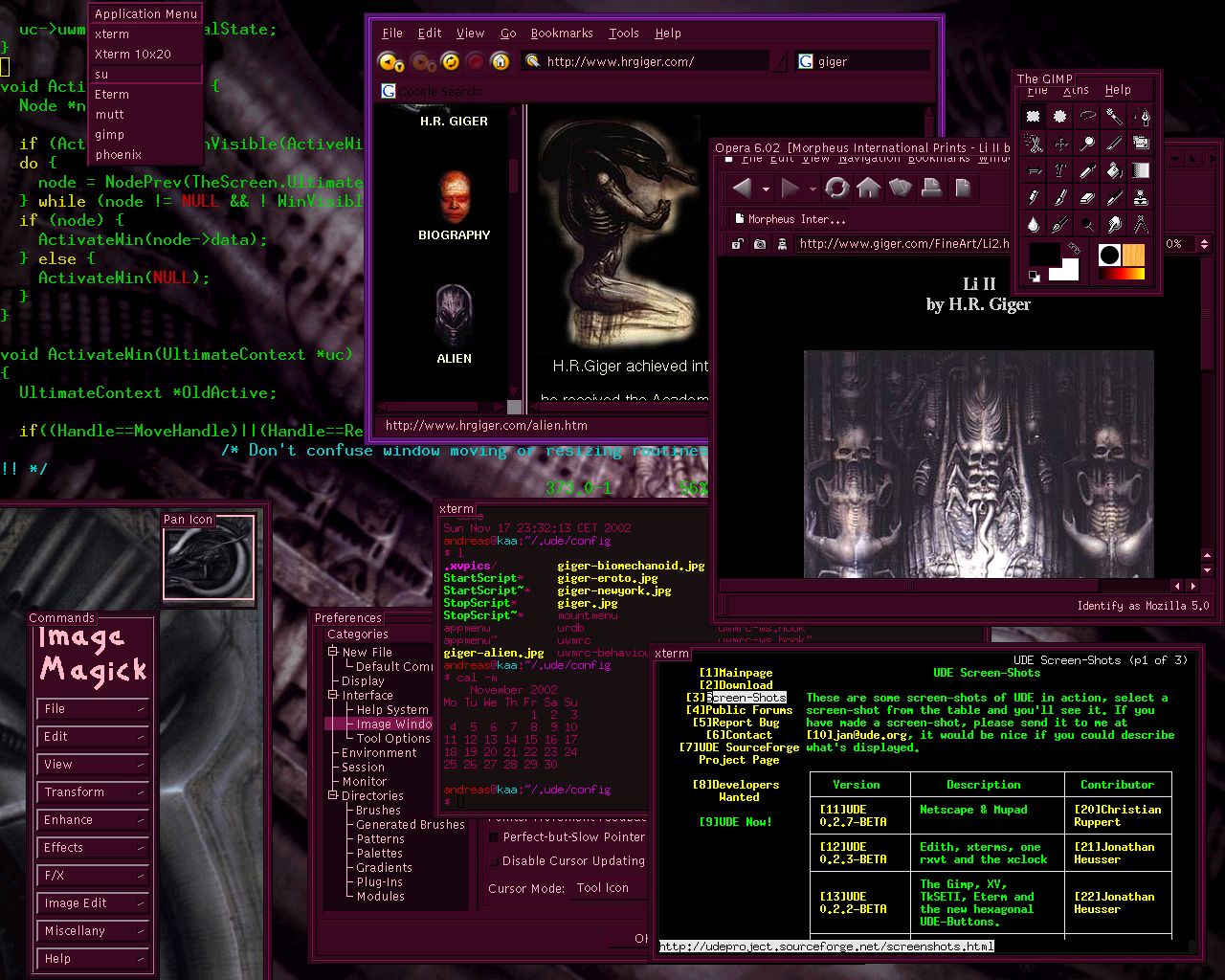1225x980 pixels.
Task: Click ImageMagick Image Edit button
Action: [95, 903]
